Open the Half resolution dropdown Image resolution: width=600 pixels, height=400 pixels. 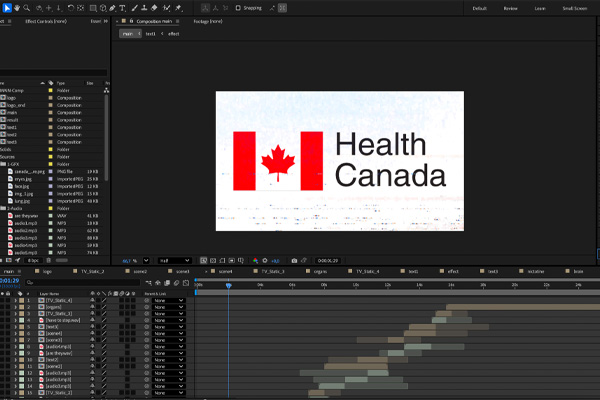click(174, 261)
